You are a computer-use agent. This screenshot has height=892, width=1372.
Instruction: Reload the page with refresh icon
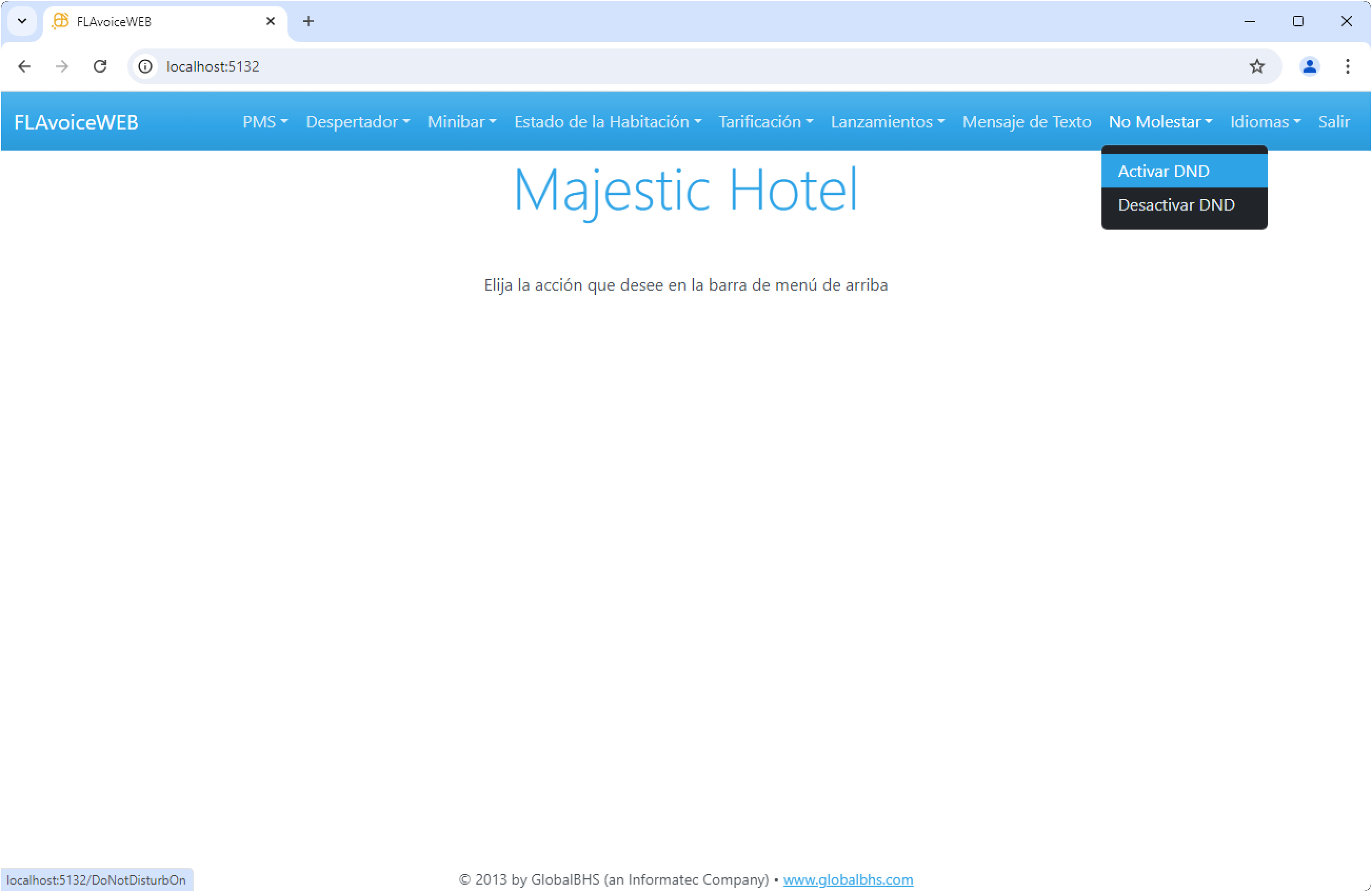[x=101, y=66]
